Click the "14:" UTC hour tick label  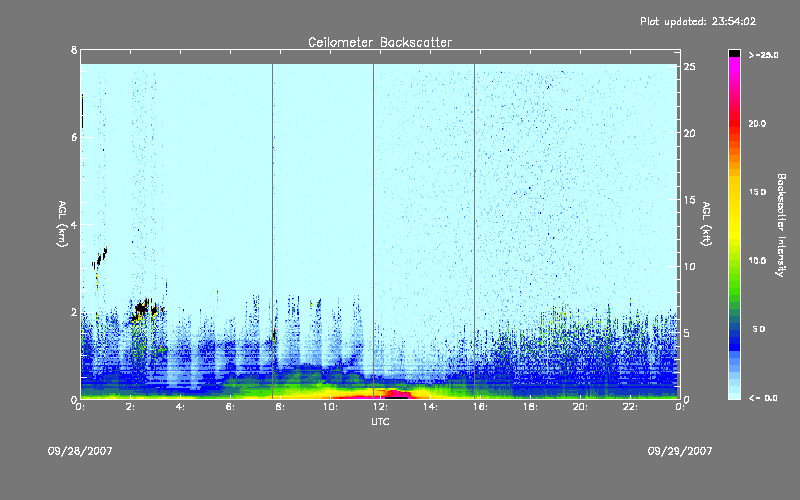[430, 407]
